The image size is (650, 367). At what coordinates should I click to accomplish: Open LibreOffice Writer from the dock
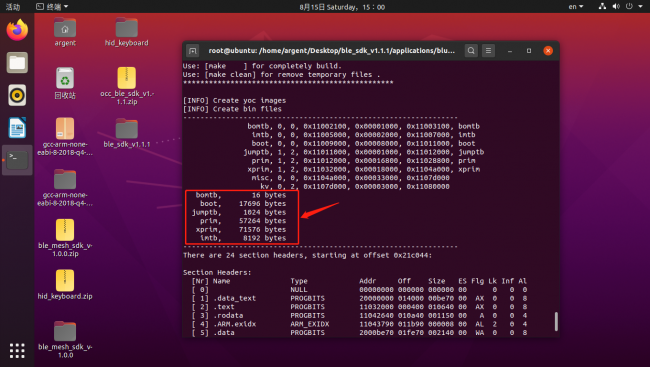17,128
